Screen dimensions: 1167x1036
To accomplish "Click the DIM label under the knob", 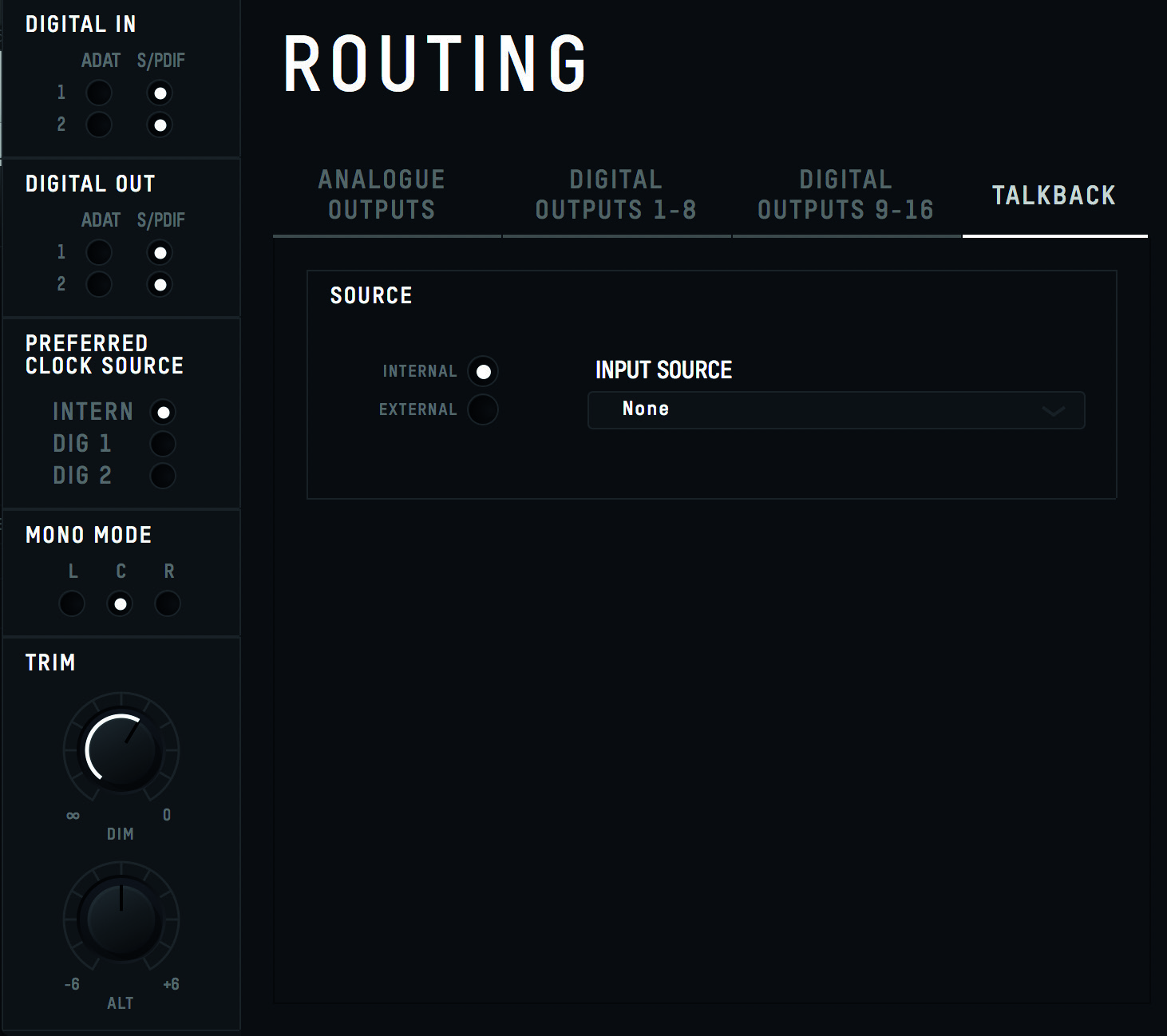I will 121,834.
